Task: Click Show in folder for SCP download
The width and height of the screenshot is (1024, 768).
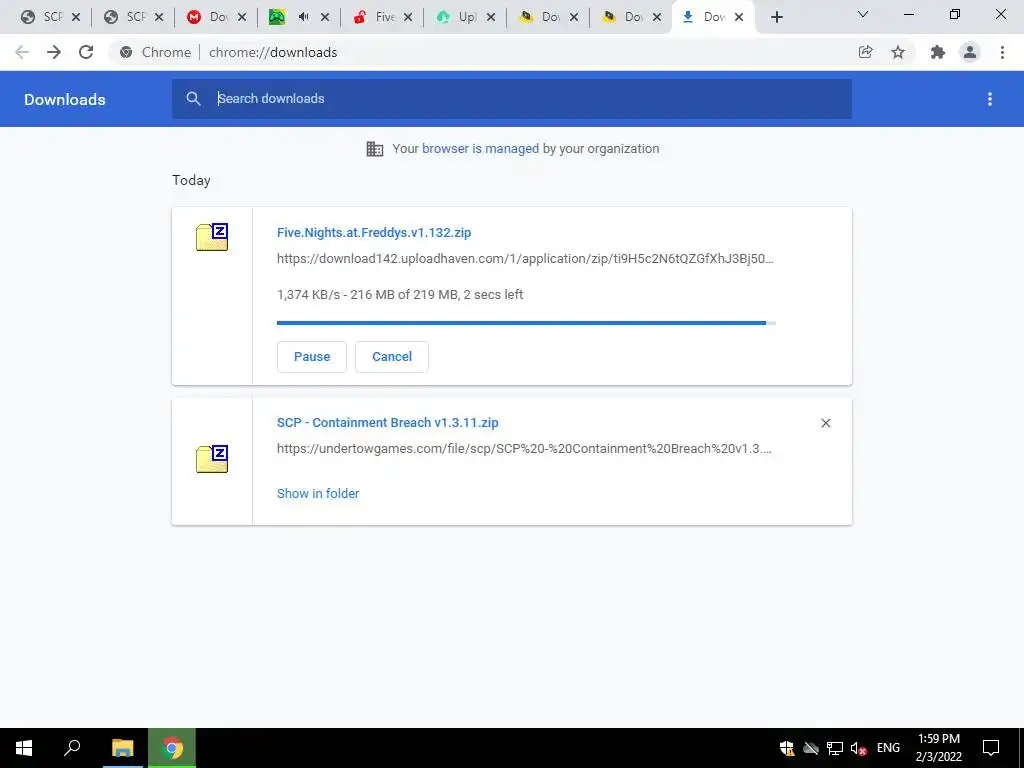Action: click(318, 494)
